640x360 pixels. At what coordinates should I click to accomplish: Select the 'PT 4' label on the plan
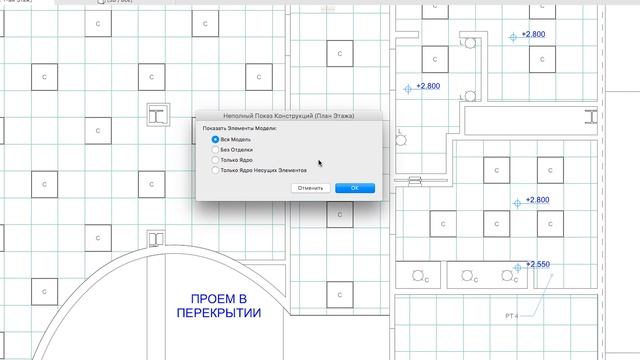click(512, 316)
